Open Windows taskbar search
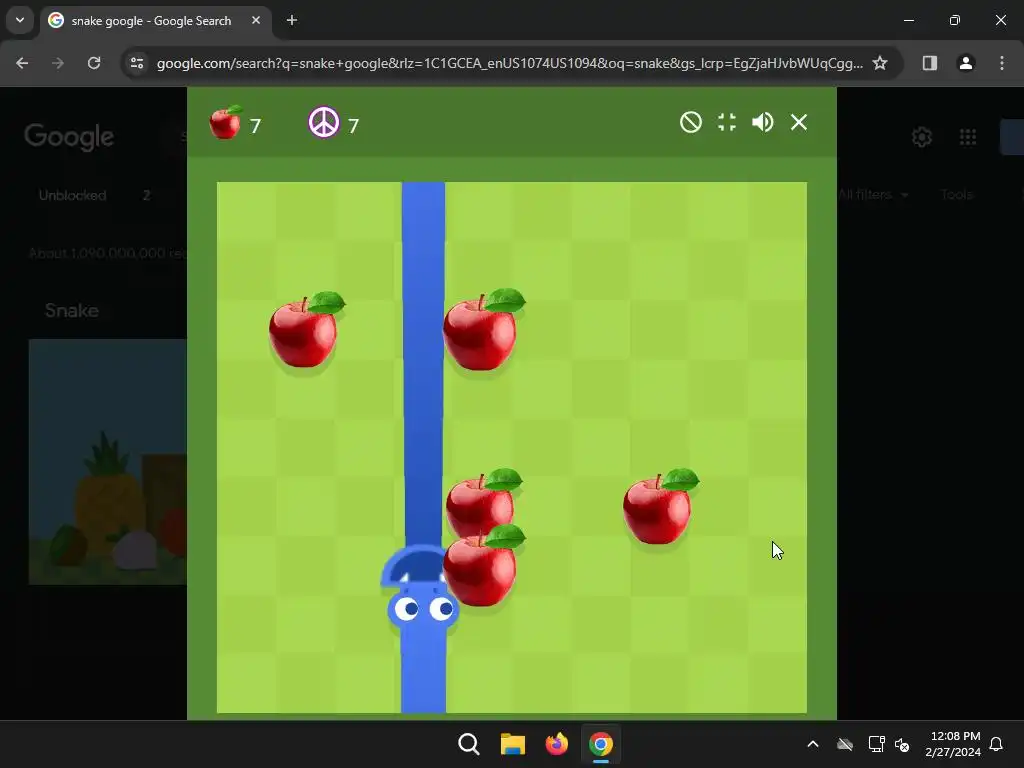Viewport: 1024px width, 768px height. click(x=468, y=744)
